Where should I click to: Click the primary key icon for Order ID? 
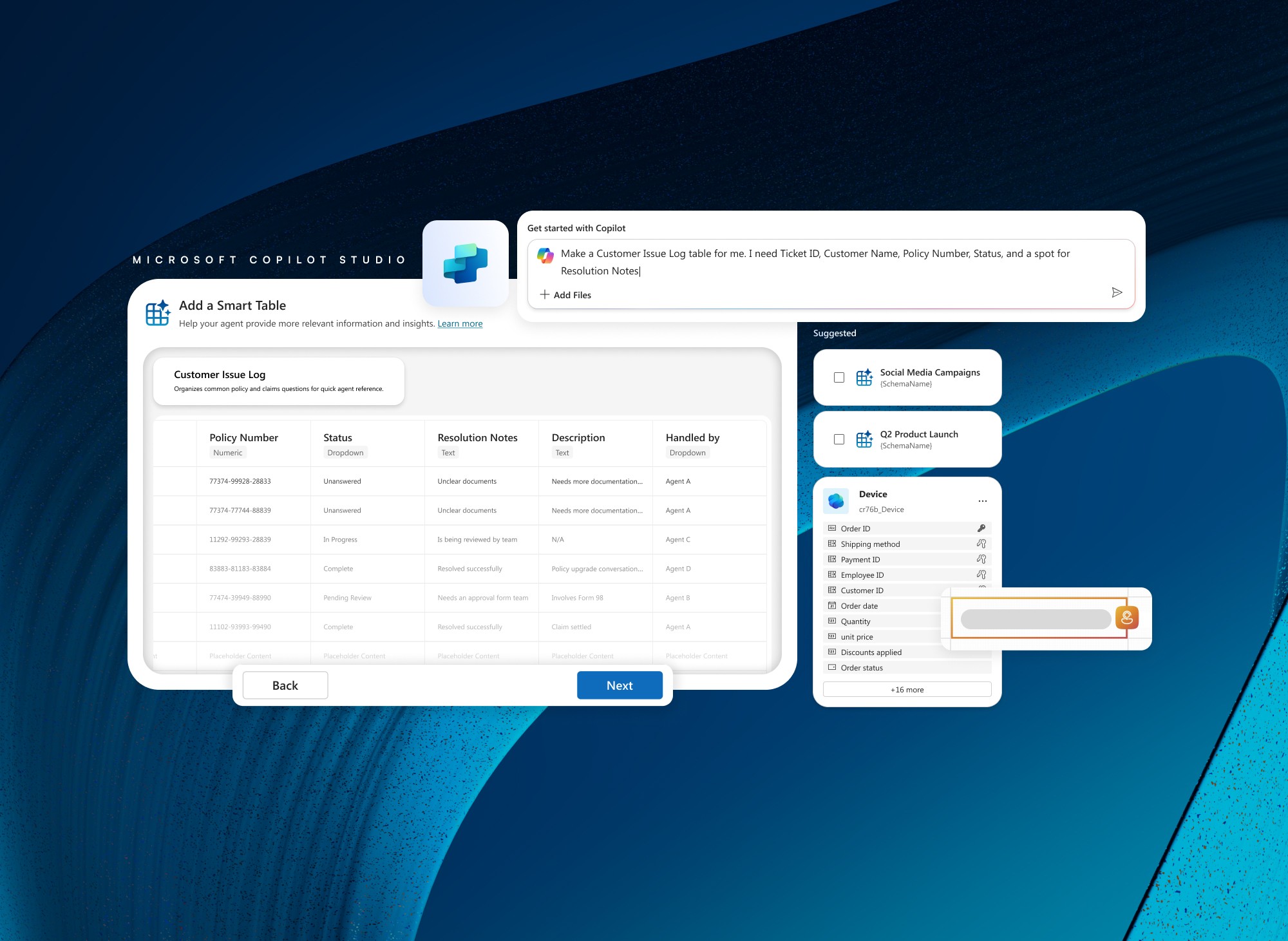coord(981,528)
